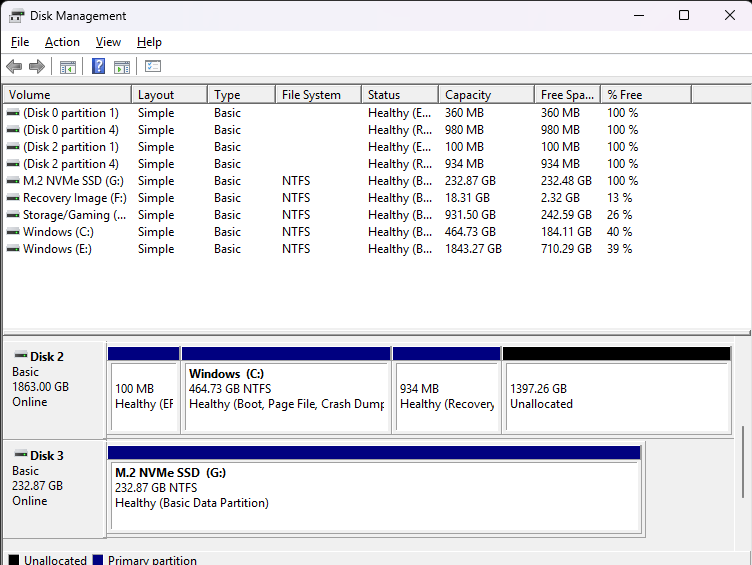
Task: Open the Action menu
Action: click(62, 42)
